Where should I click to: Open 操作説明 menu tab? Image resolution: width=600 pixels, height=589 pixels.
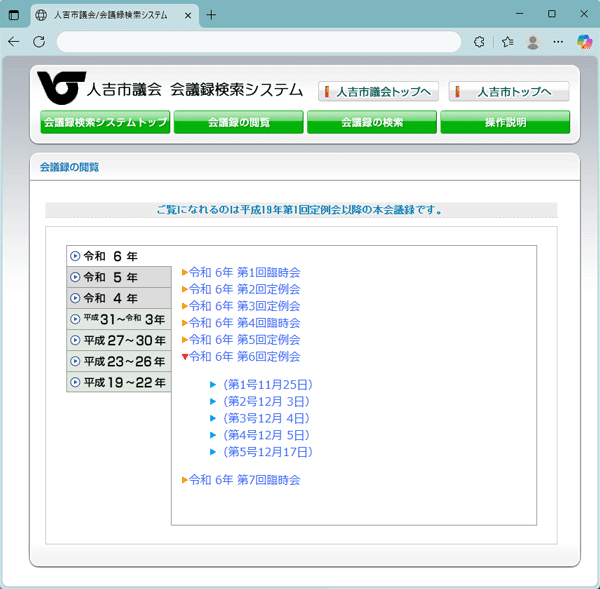point(505,122)
